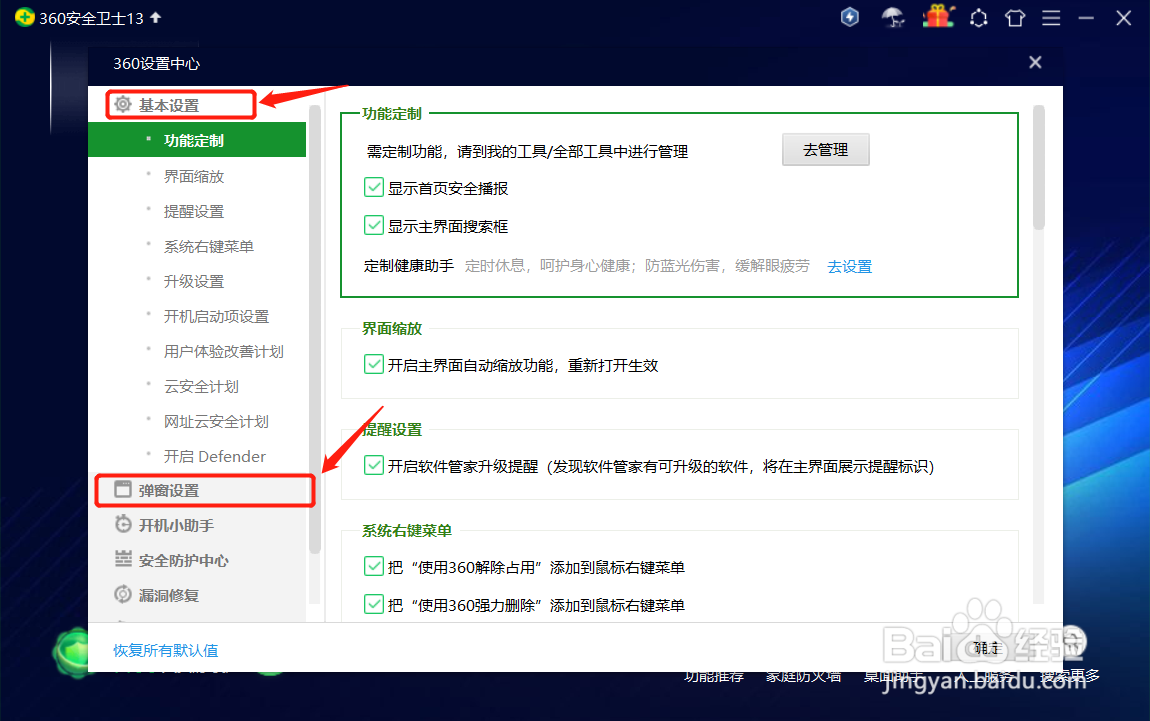Open the hamburger main menu icon

1051,18
